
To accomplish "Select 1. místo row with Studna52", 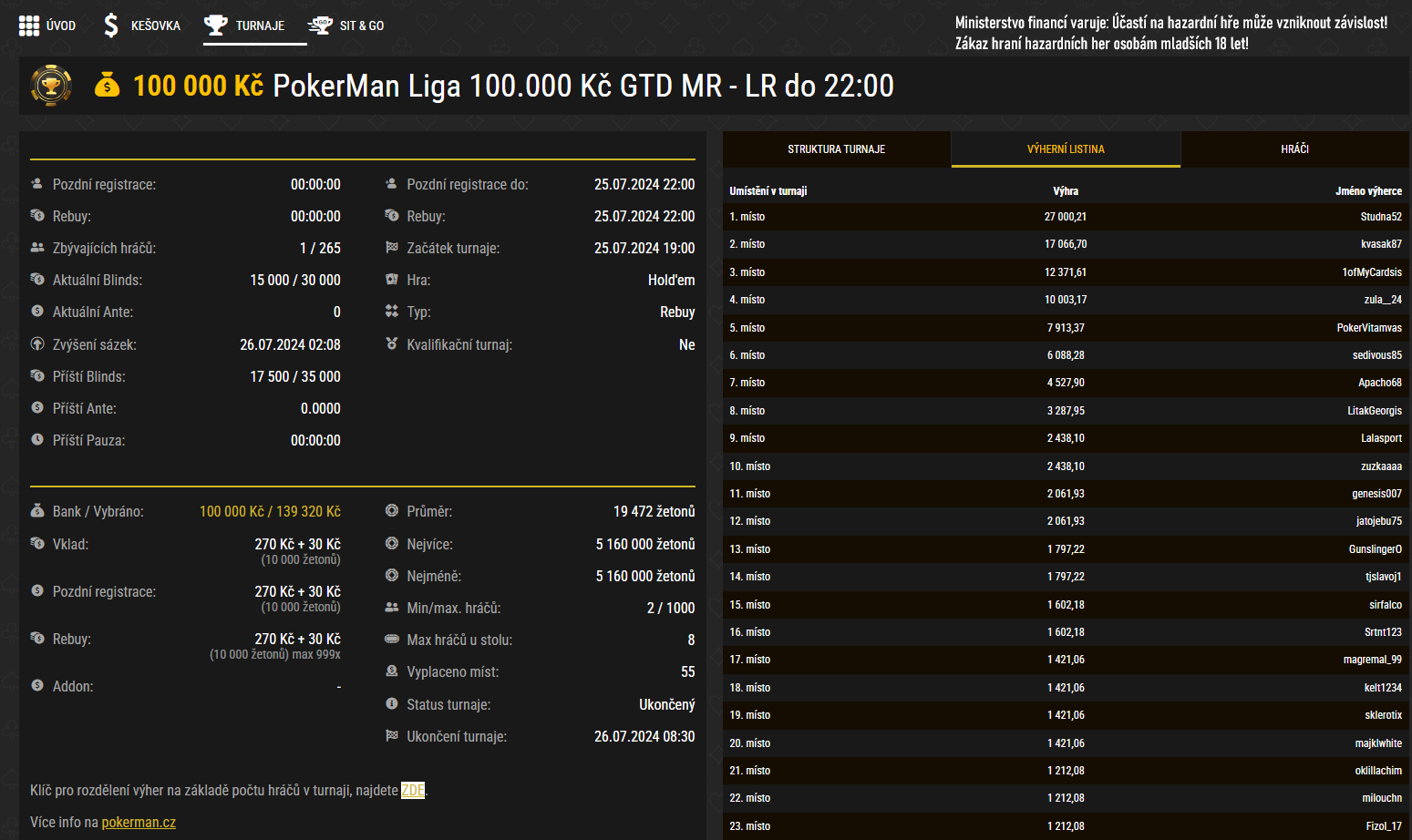I will point(1066,217).
